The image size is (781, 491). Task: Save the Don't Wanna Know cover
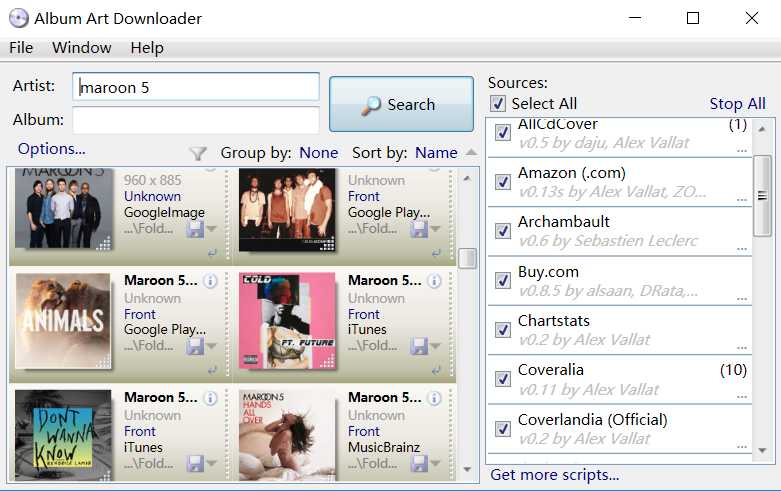pyautogui.click(x=195, y=464)
